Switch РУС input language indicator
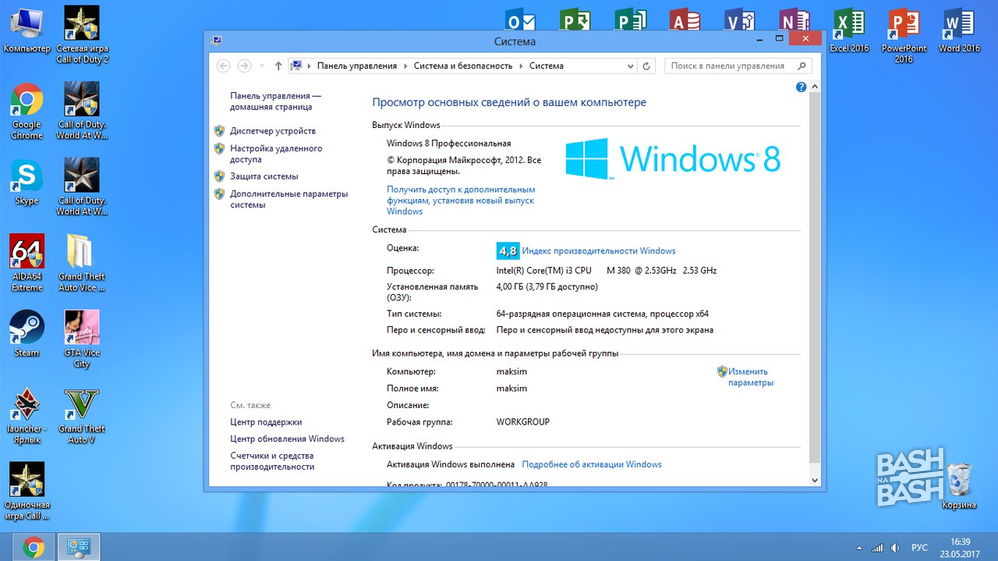Viewport: 998px width, 561px height. point(919,548)
